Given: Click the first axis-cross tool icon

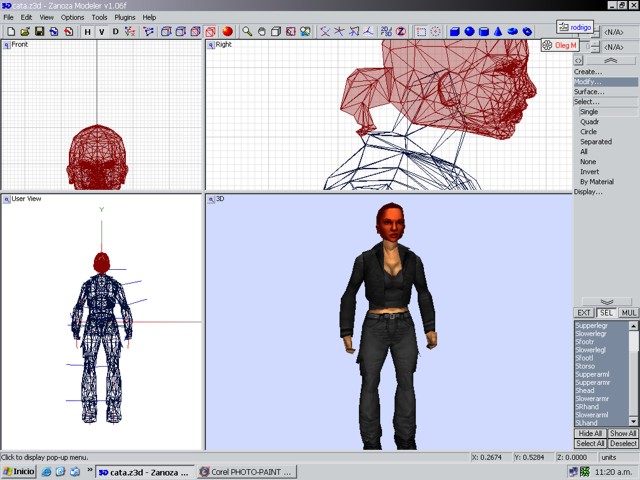Looking at the screenshot, I should click(x=325, y=31).
